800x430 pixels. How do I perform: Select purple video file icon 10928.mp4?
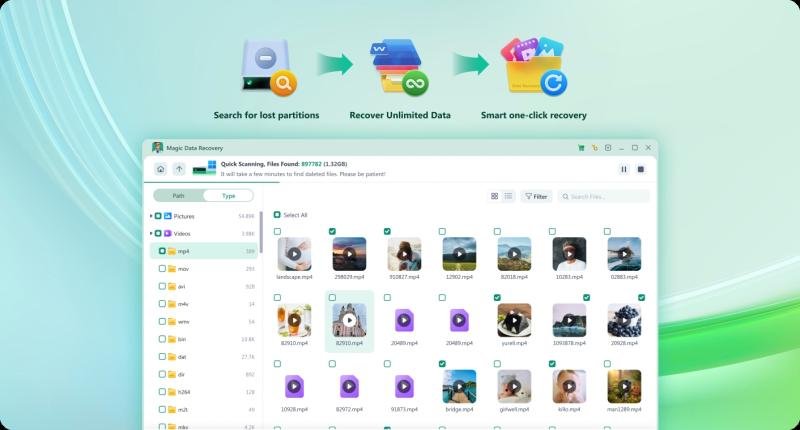tap(294, 387)
